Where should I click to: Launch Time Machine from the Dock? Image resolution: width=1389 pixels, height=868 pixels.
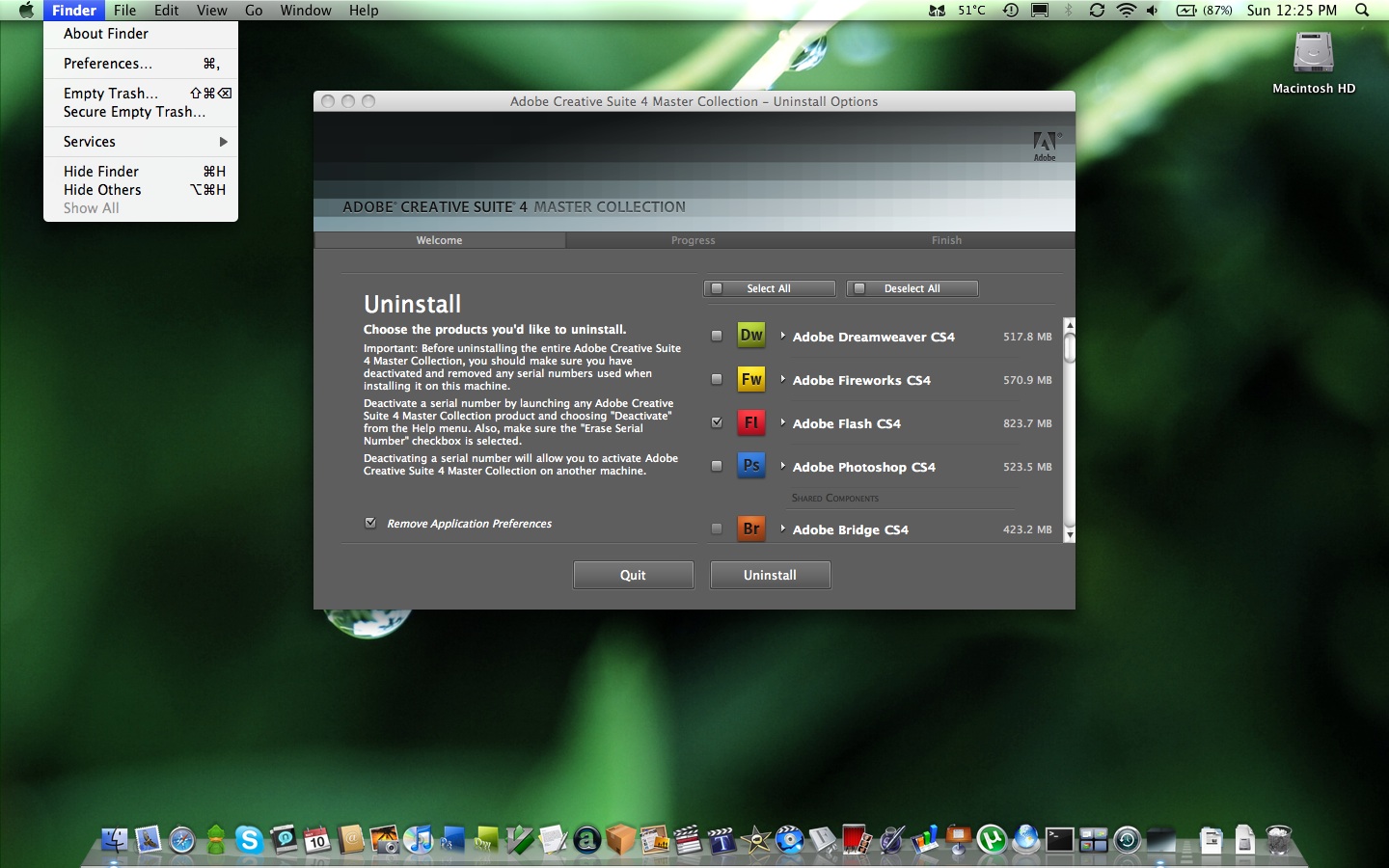(1127, 840)
